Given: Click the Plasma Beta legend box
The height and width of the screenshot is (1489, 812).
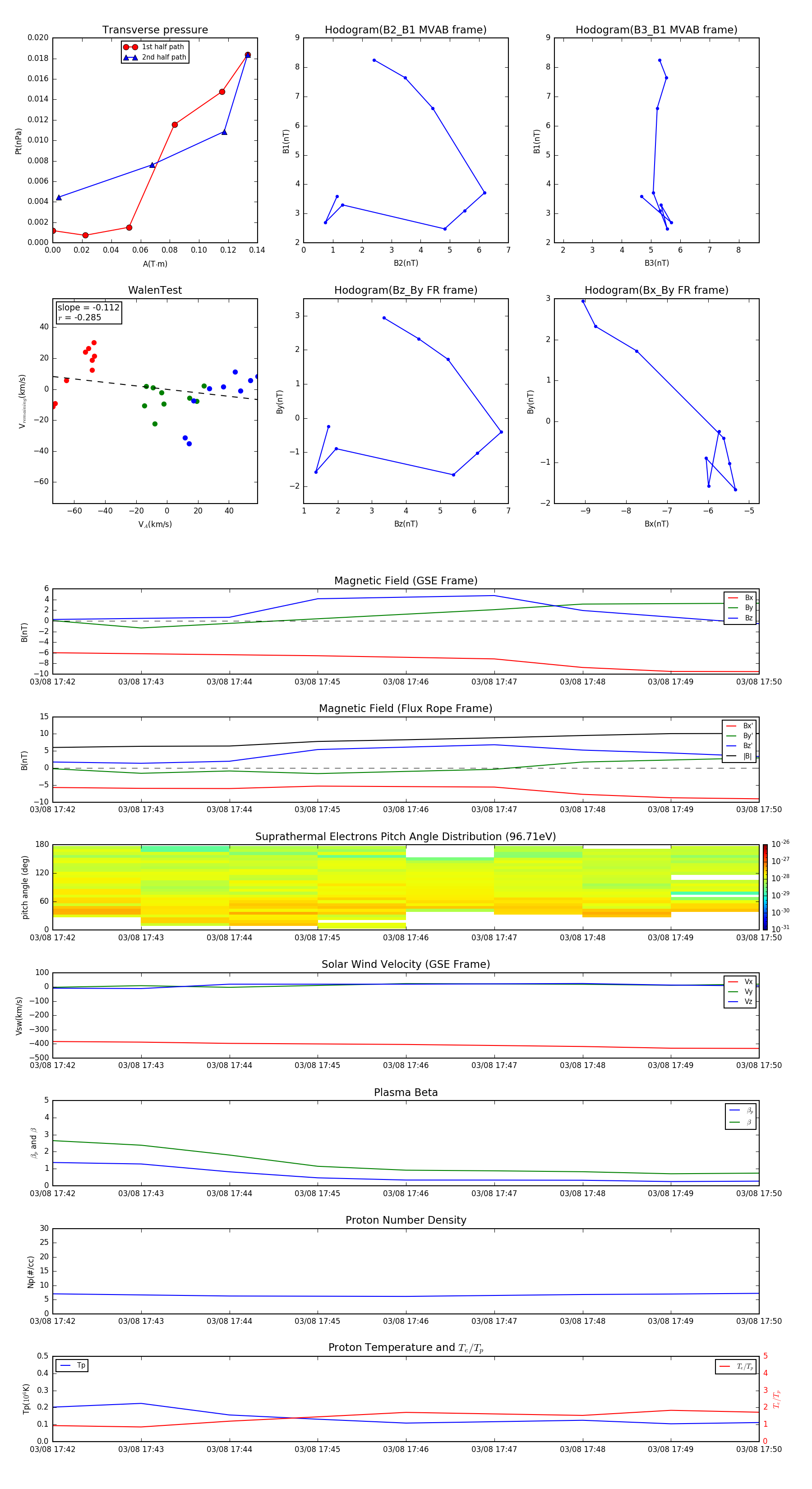Looking at the screenshot, I should pyautogui.click(x=740, y=1116).
